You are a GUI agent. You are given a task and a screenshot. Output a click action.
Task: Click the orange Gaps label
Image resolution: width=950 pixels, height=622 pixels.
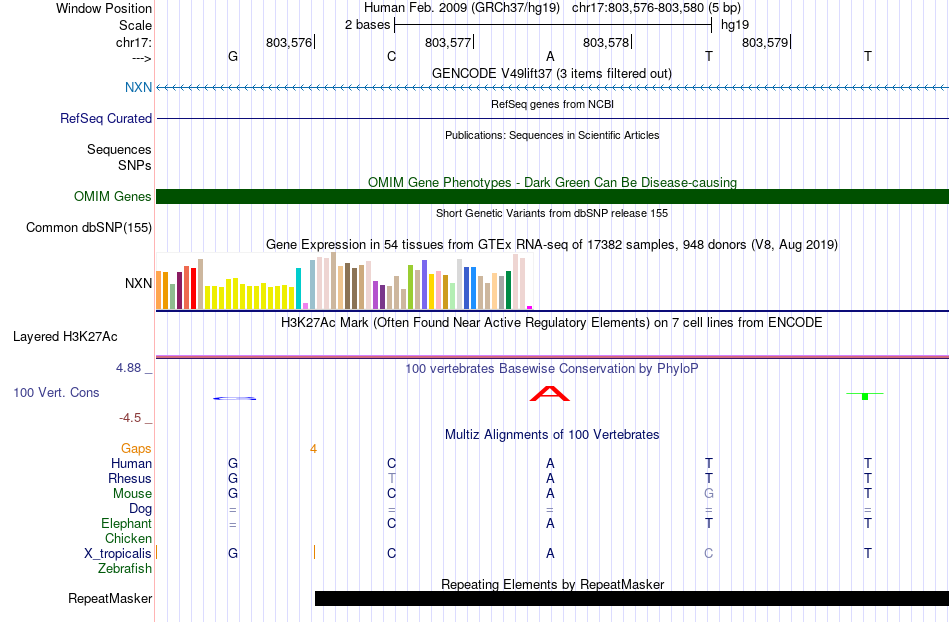136,448
